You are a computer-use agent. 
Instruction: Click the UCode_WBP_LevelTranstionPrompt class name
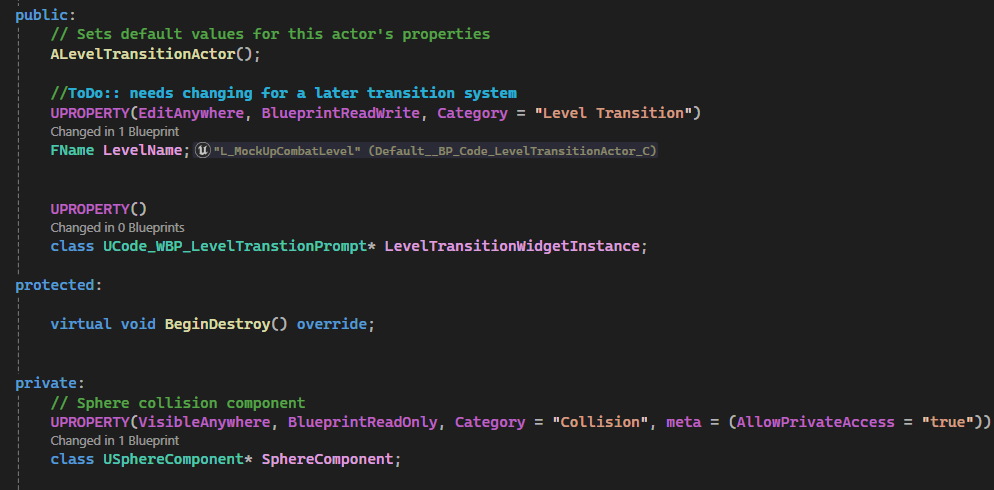(238, 246)
